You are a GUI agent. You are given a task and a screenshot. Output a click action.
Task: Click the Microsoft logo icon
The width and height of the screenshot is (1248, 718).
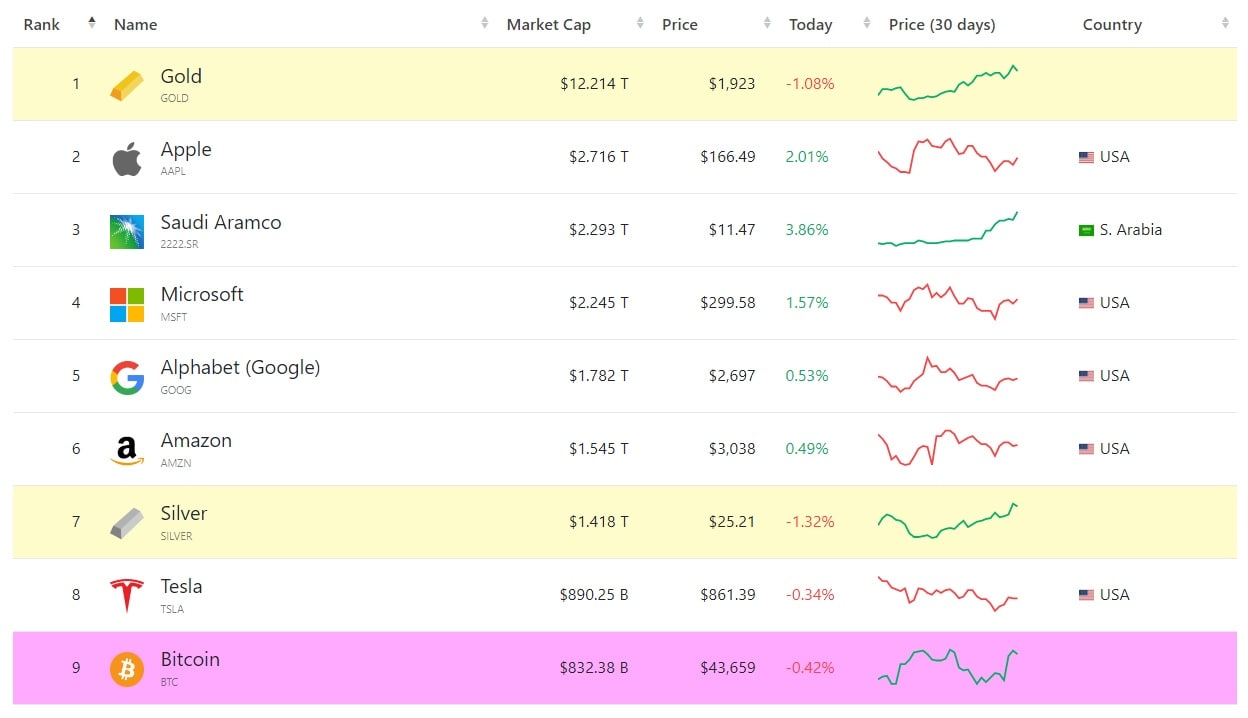pyautogui.click(x=127, y=304)
